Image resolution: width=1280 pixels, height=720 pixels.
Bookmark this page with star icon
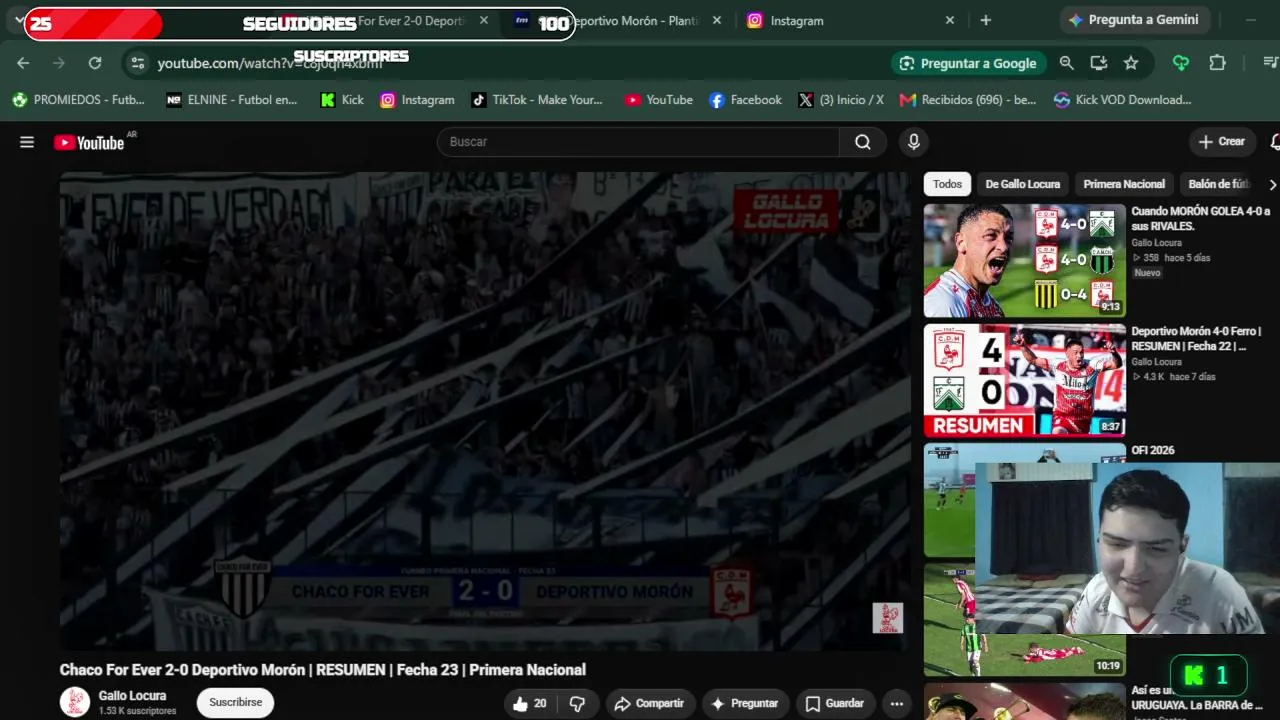(1131, 63)
